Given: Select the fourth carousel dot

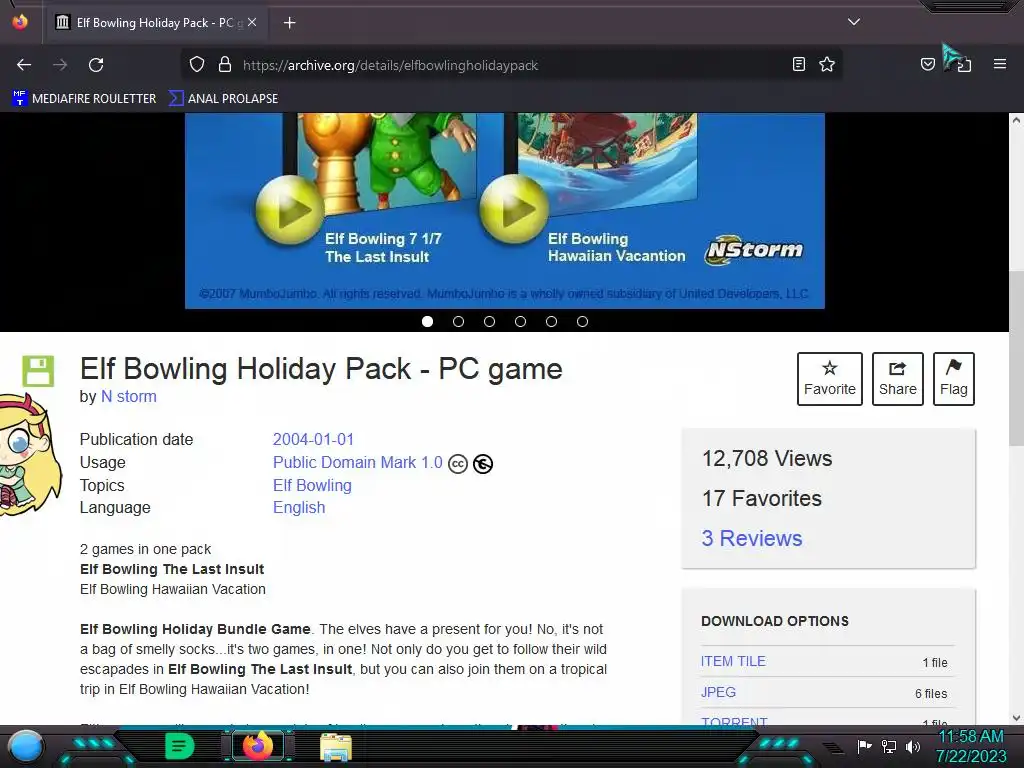Looking at the screenshot, I should click(x=520, y=321).
